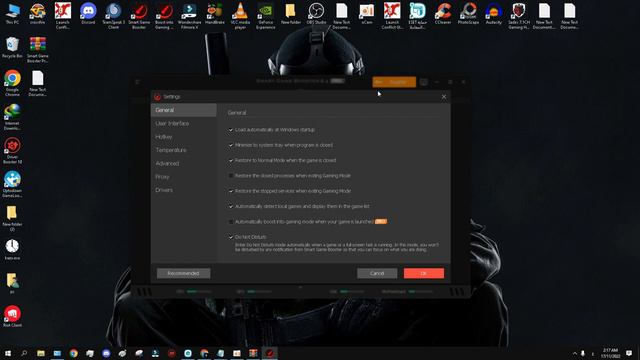Click the taskbar clock showing 2:17 AM

(x=610, y=353)
